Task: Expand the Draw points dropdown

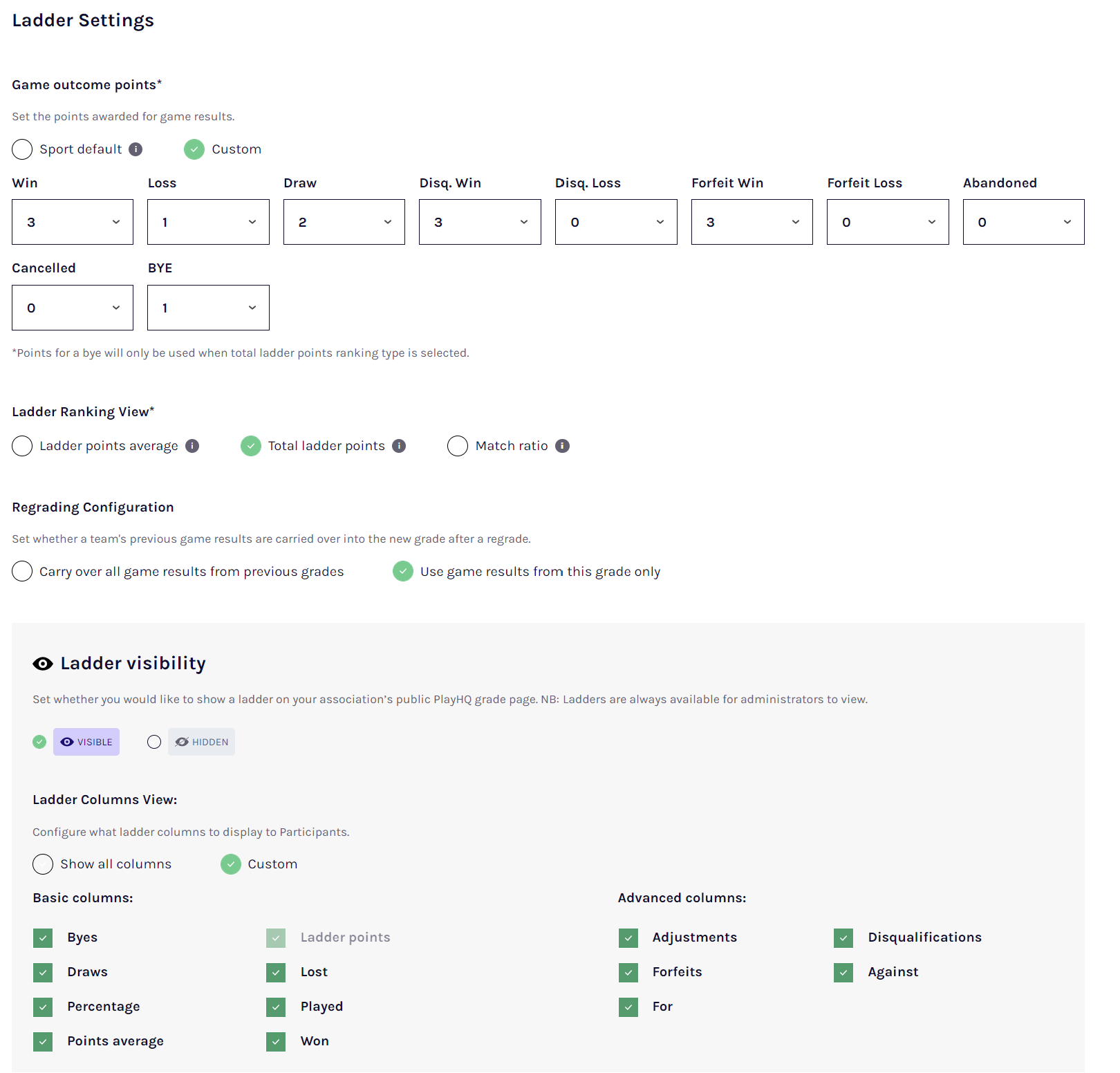Action: tap(344, 222)
